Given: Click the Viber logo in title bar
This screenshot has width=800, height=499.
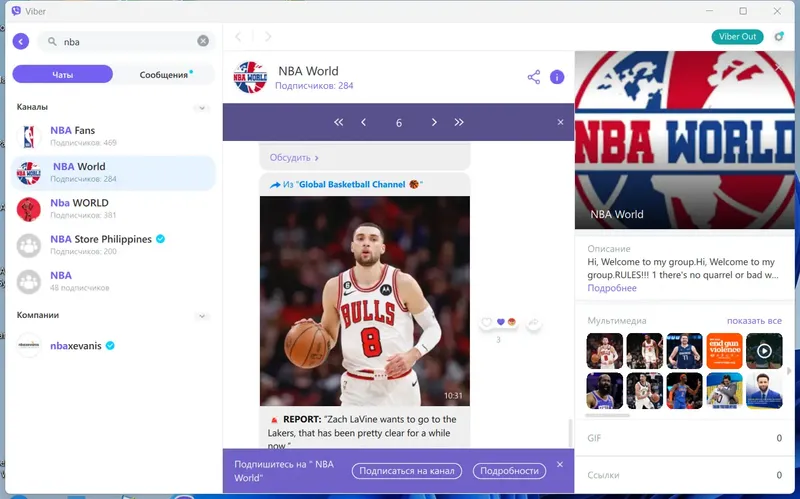Looking at the screenshot, I should point(16,11).
